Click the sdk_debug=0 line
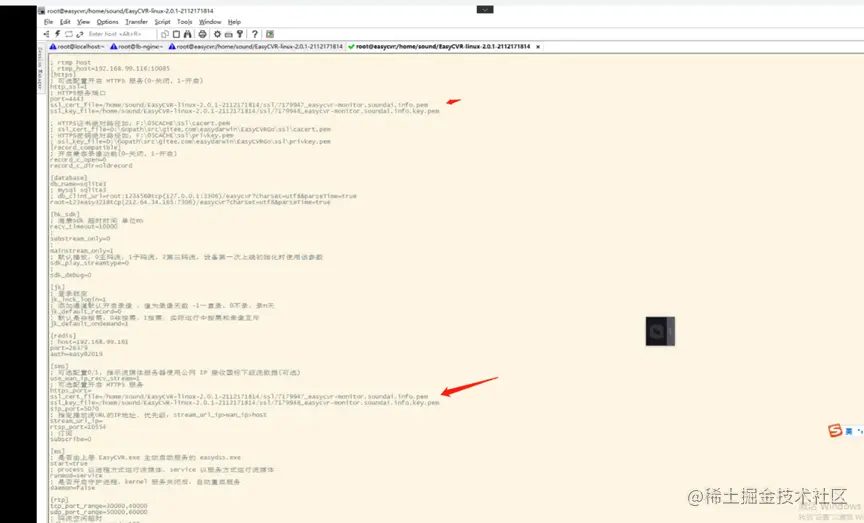 (x=71, y=275)
